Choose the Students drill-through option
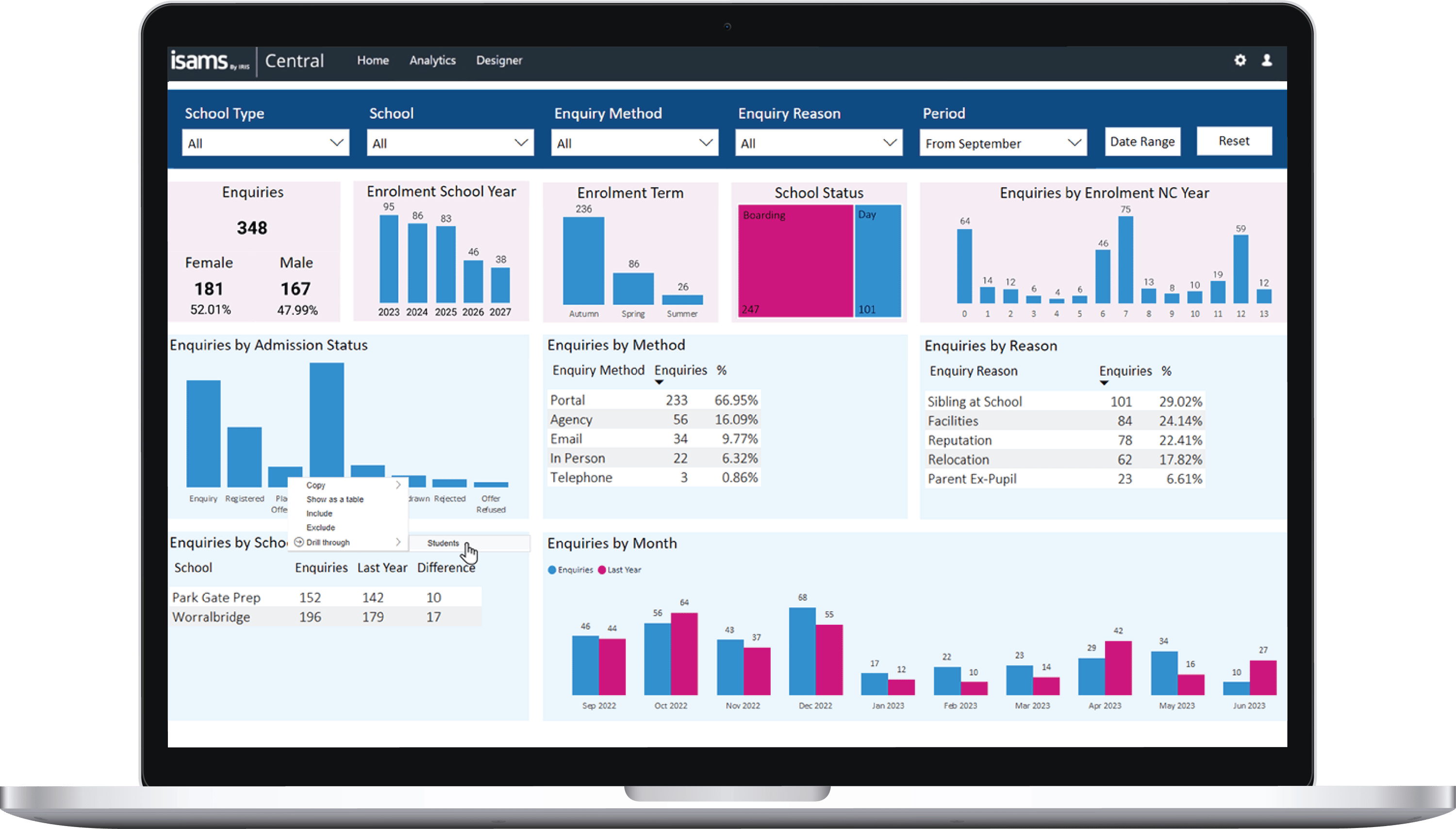Viewport: 1456px width, 829px height. [x=443, y=543]
